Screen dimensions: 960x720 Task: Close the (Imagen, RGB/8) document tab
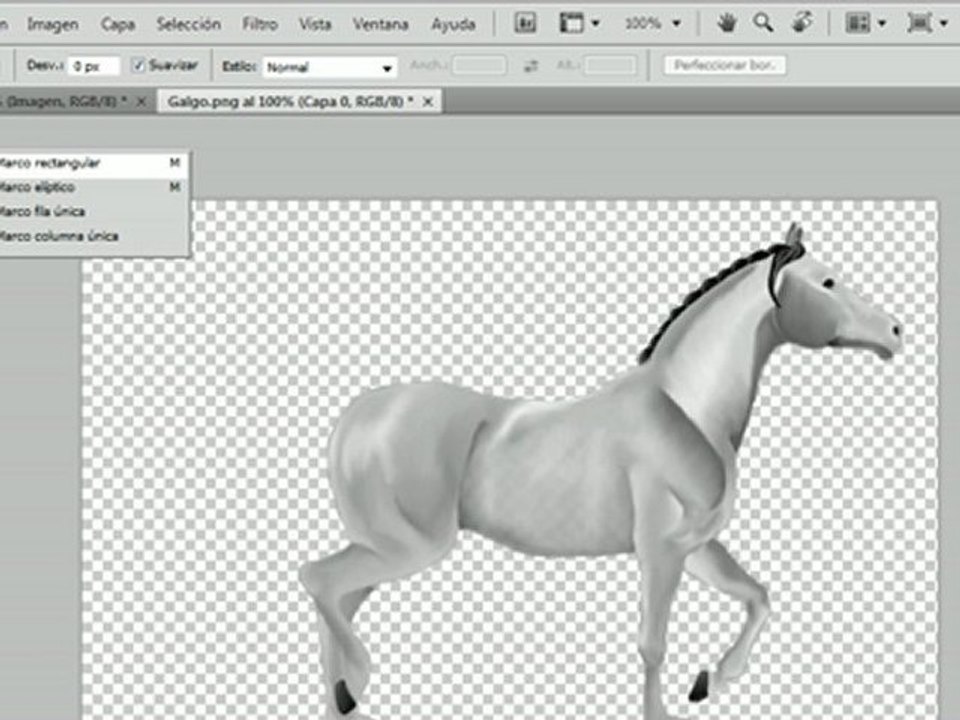[141, 102]
